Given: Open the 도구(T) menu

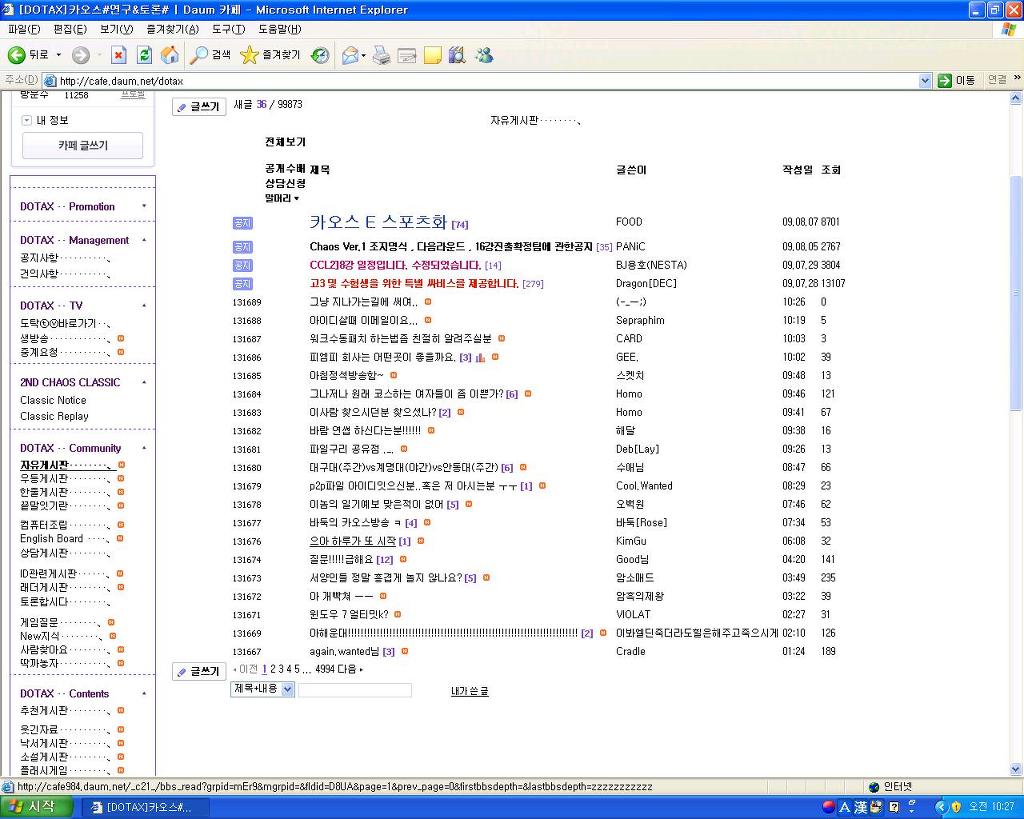Looking at the screenshot, I should coord(229,29).
